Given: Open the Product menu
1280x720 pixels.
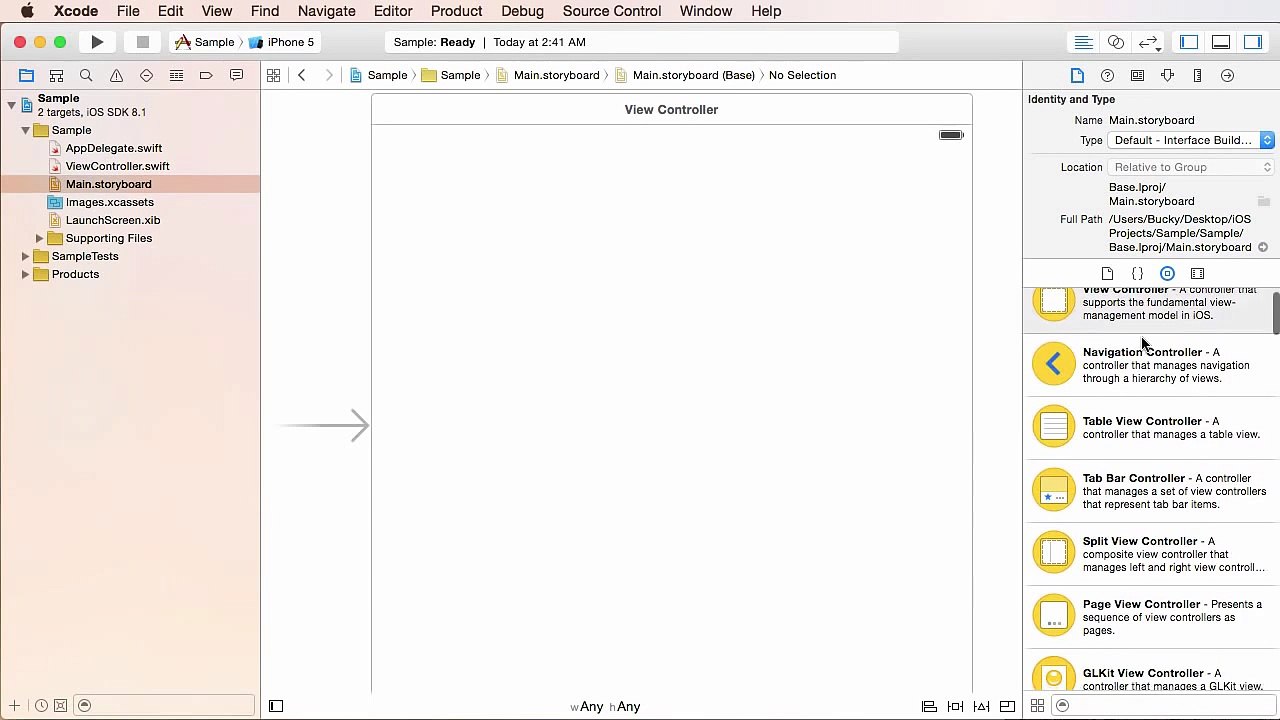Looking at the screenshot, I should point(457,11).
